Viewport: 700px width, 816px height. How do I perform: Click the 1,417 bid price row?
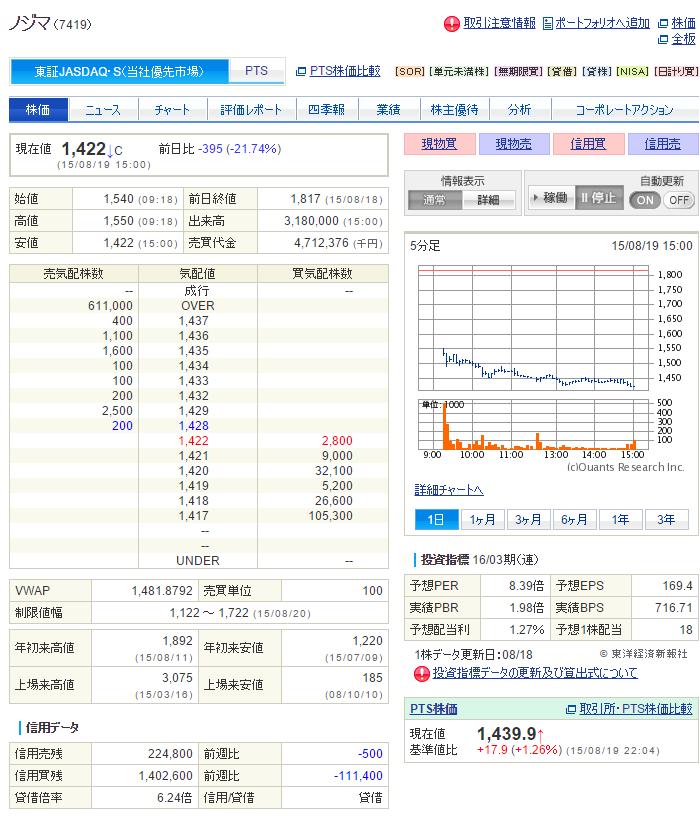tap(199, 516)
